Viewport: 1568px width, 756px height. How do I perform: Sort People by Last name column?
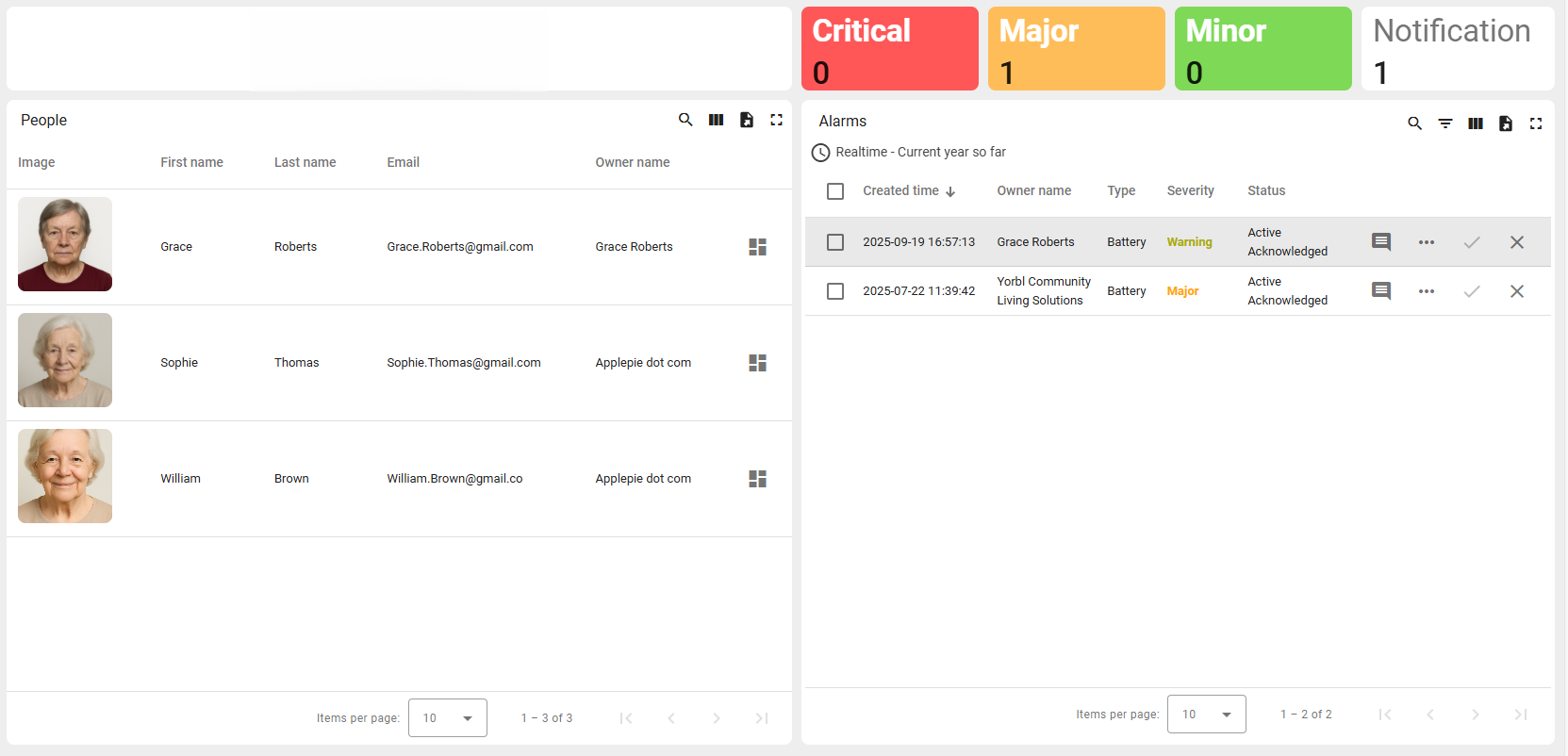(x=305, y=162)
